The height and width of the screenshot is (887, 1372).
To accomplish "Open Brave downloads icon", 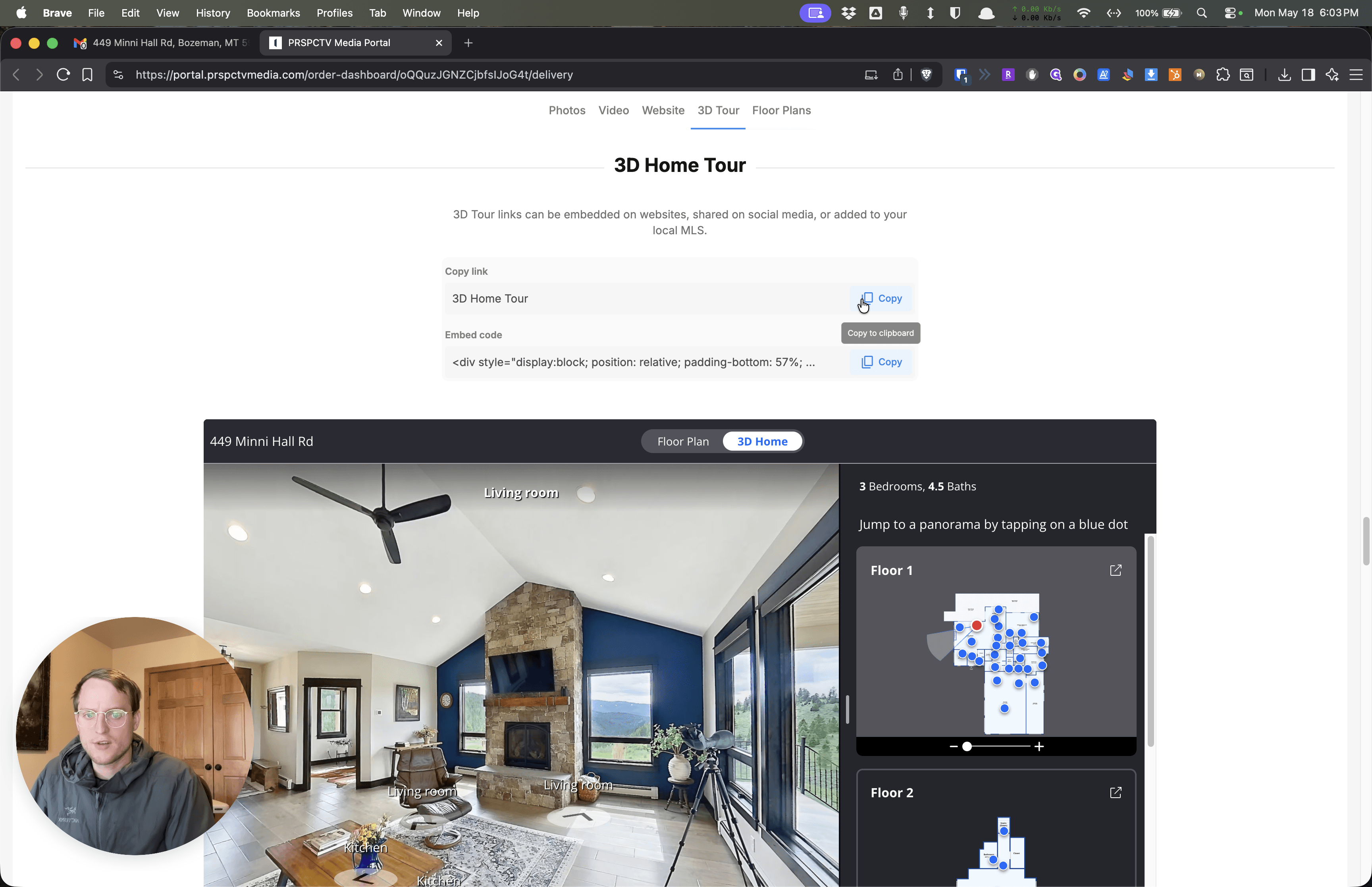I will tap(1284, 74).
